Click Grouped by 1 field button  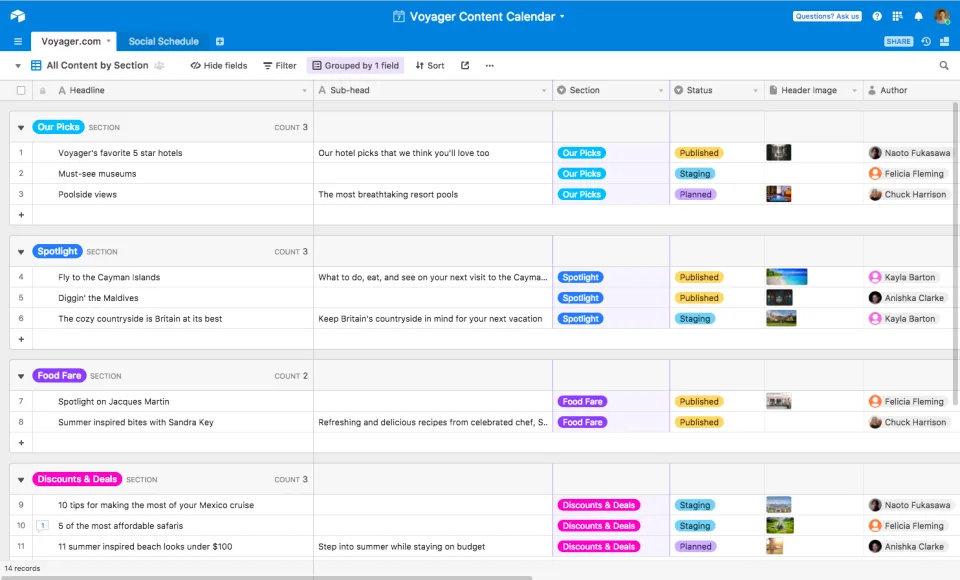[x=356, y=66]
